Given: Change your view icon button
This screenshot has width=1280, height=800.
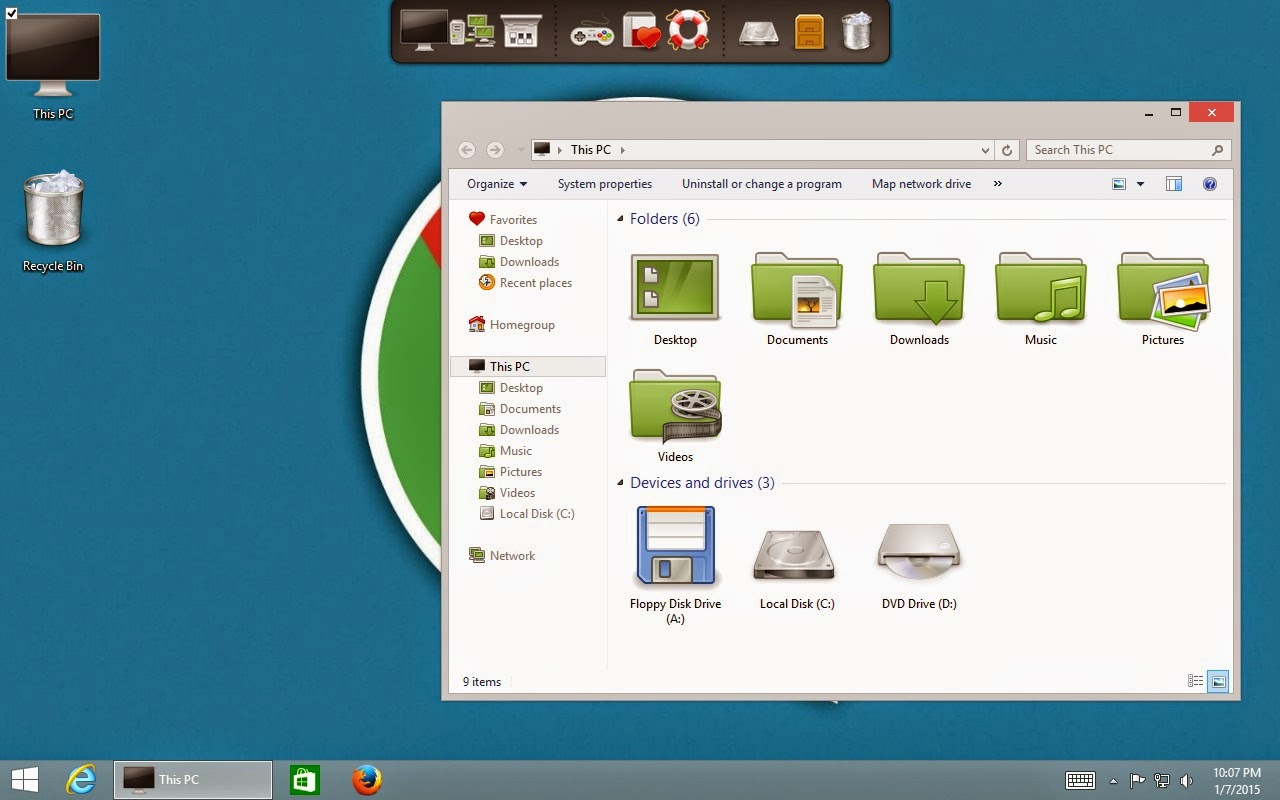Looking at the screenshot, I should [x=1119, y=184].
